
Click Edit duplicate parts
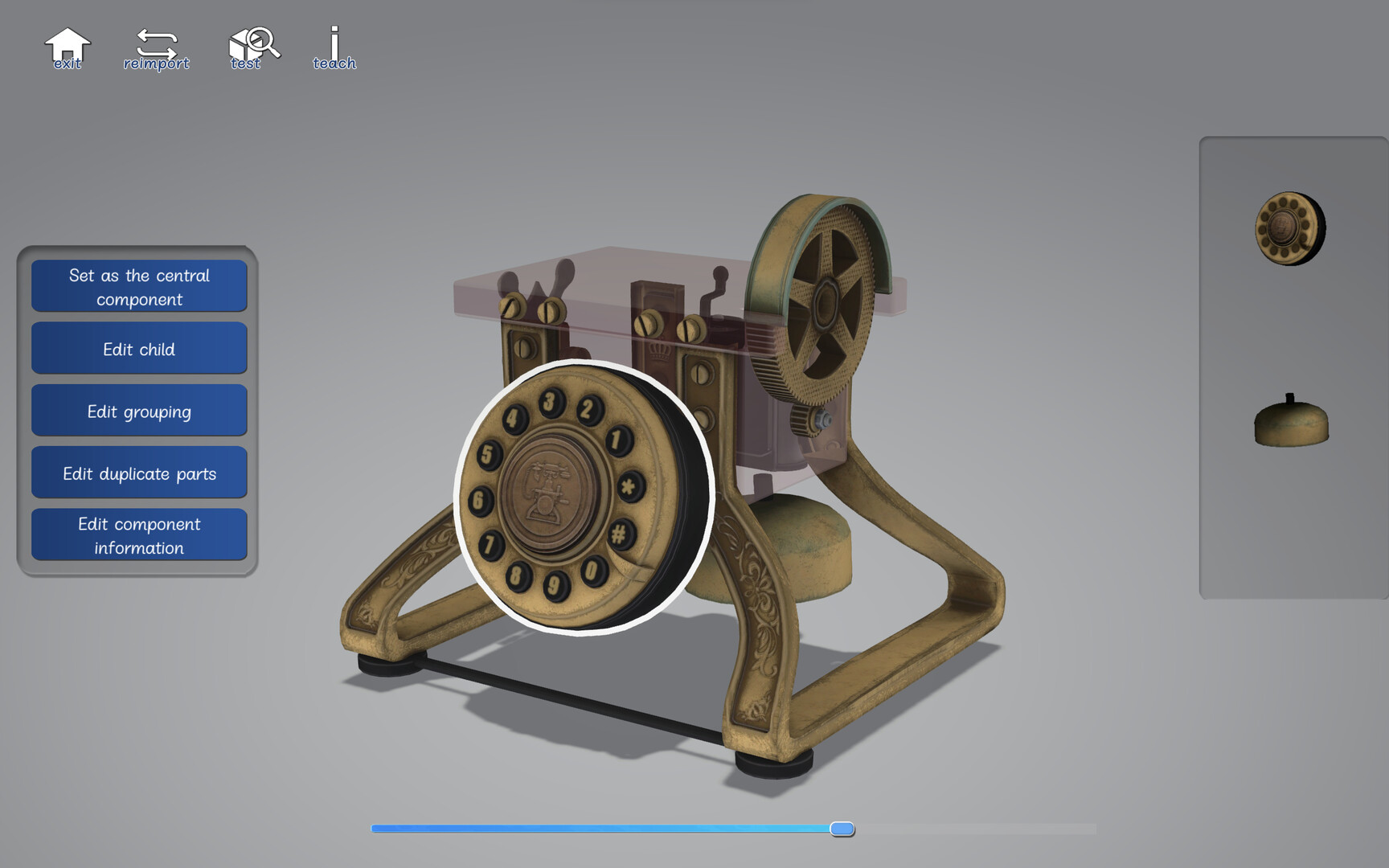138,473
